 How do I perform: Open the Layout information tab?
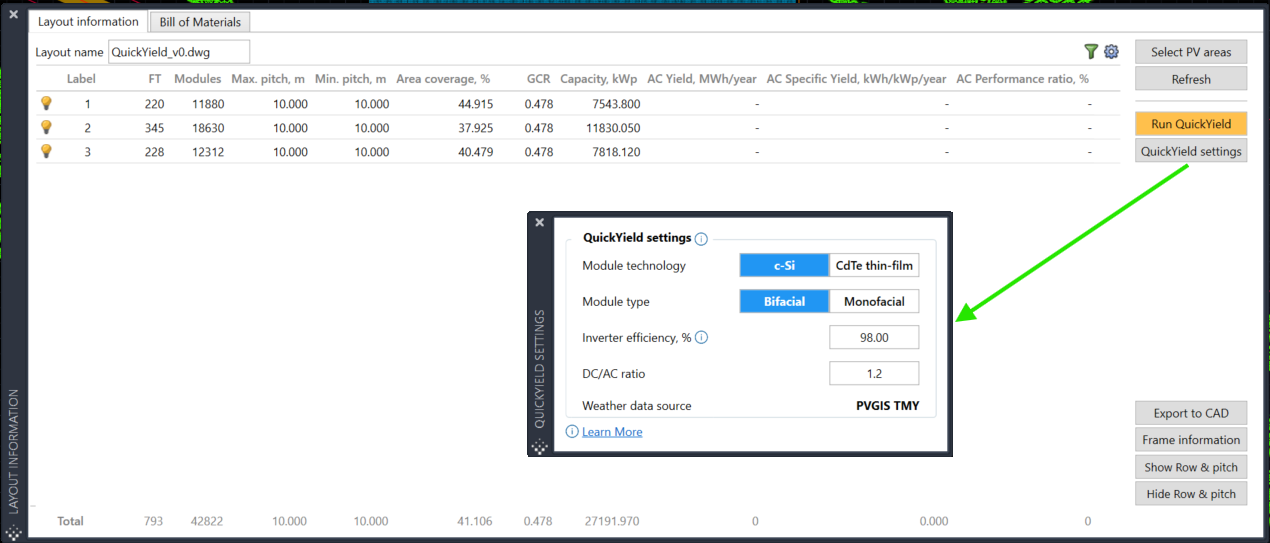coord(88,22)
